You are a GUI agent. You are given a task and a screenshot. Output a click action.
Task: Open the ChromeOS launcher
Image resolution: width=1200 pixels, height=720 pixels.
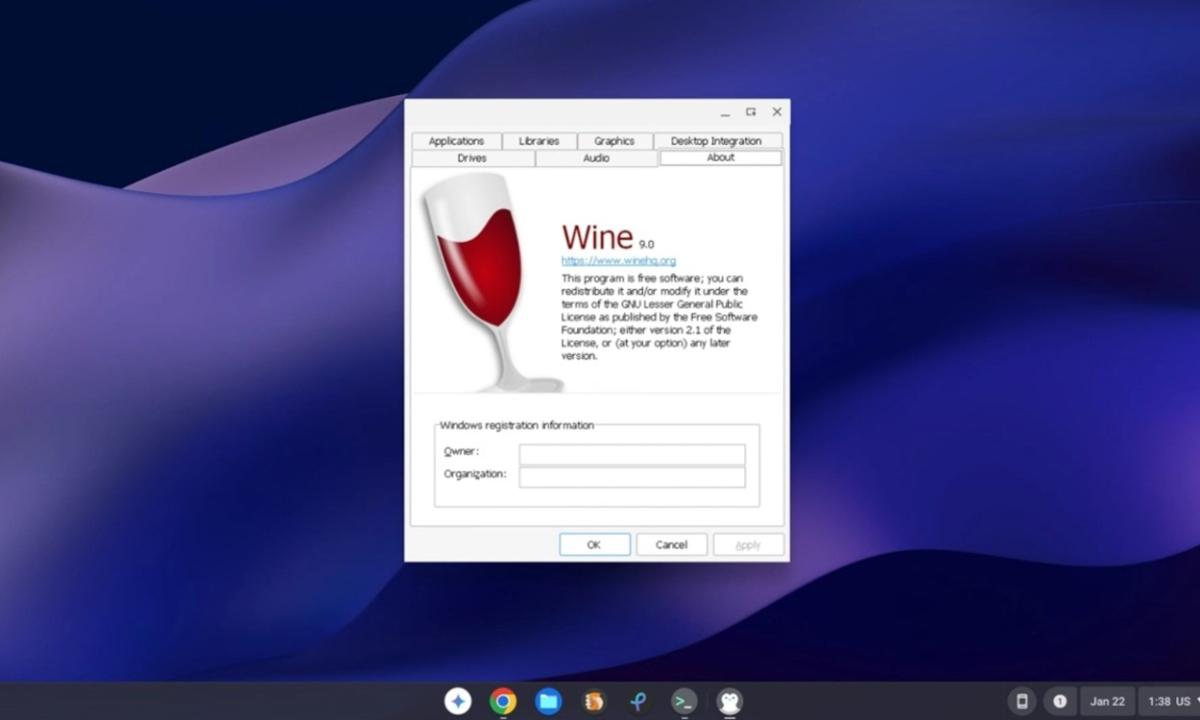pyautogui.click(x=458, y=701)
